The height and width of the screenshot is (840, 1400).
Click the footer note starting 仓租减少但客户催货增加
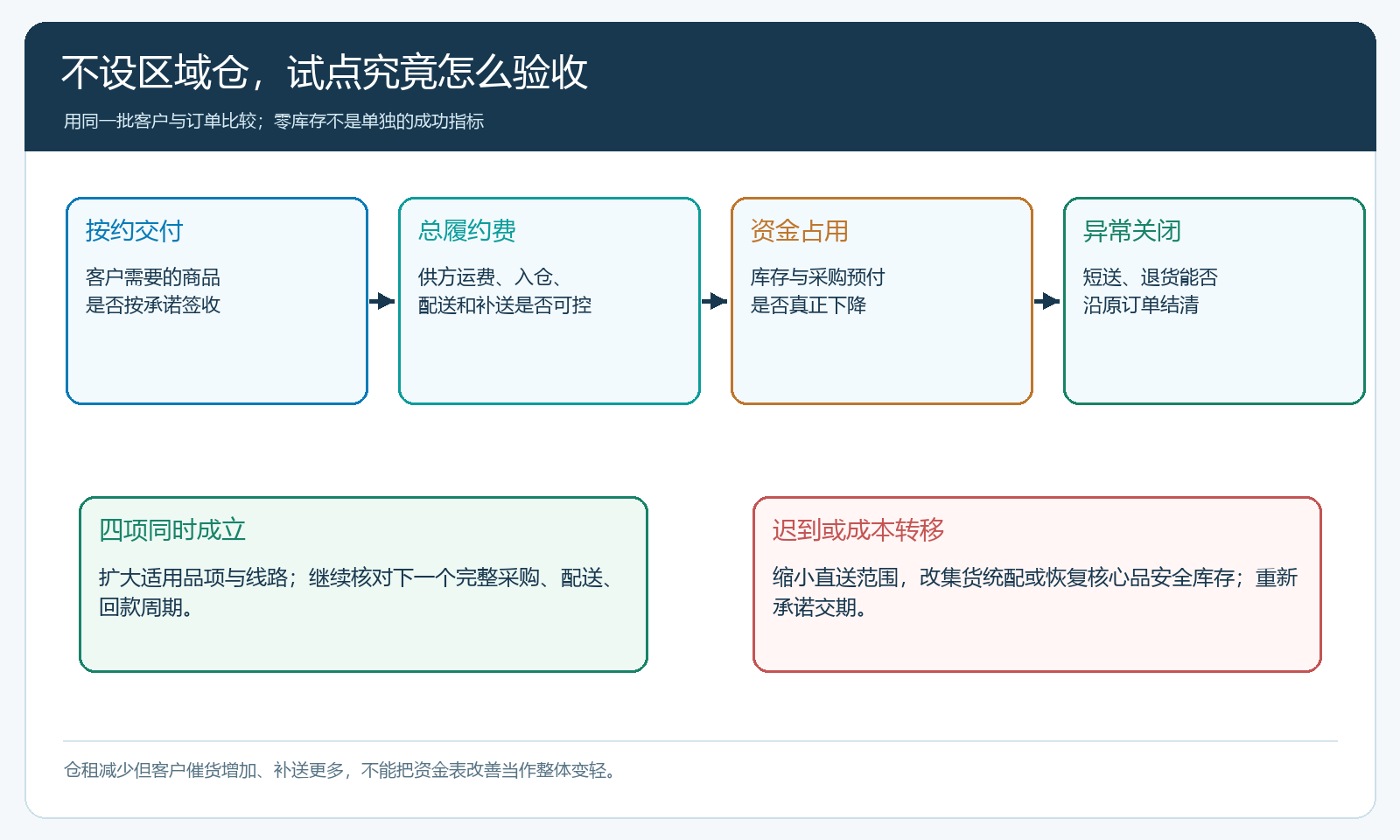tap(342, 770)
